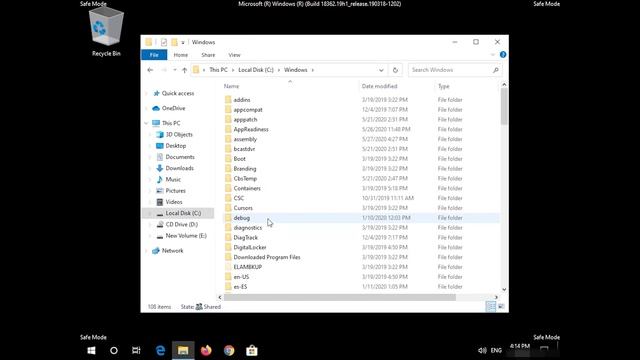
Task: Select Network in navigation pane
Action: [x=173, y=251]
